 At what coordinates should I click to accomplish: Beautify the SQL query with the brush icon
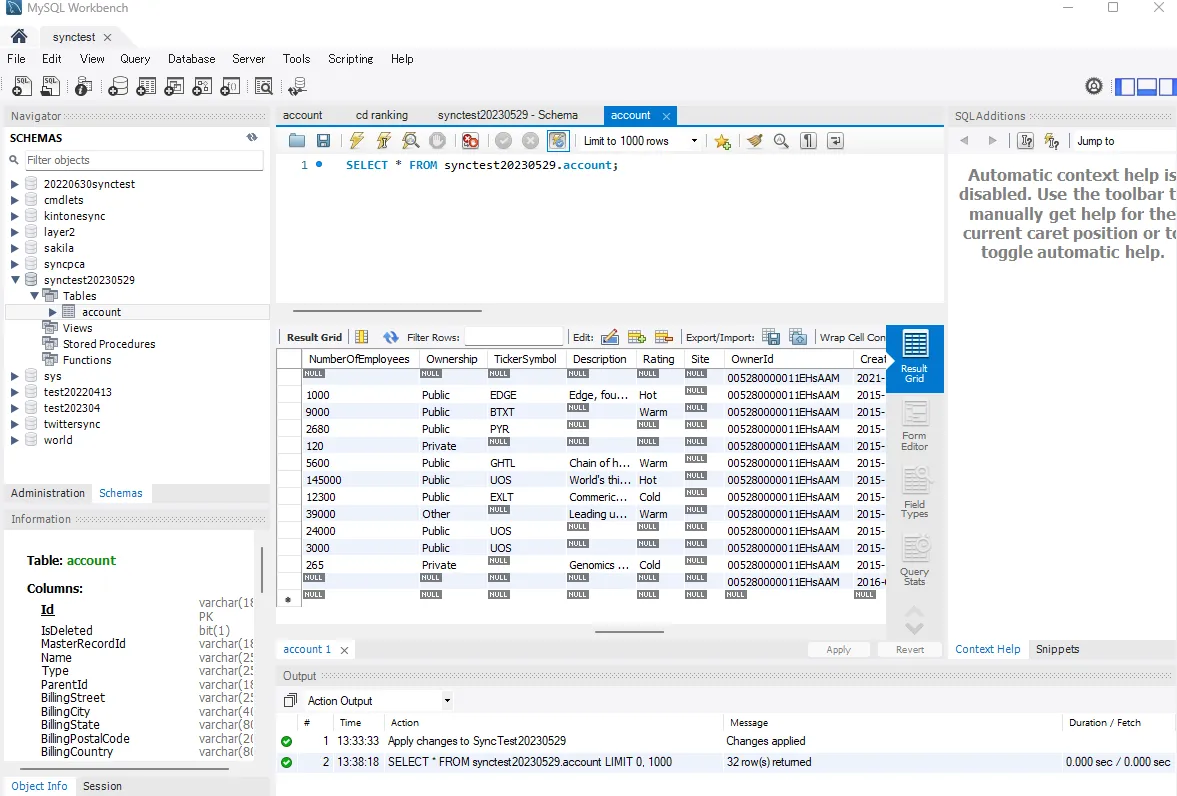click(754, 141)
